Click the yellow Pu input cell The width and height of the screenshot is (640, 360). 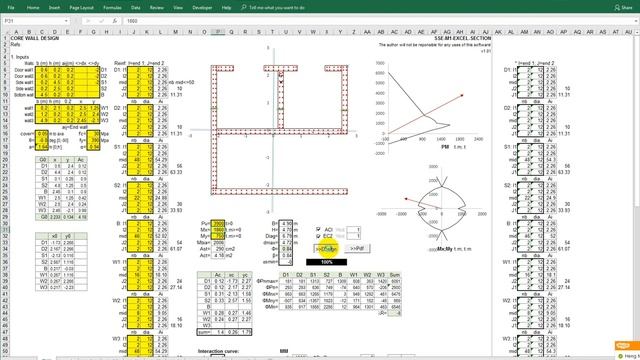point(218,223)
